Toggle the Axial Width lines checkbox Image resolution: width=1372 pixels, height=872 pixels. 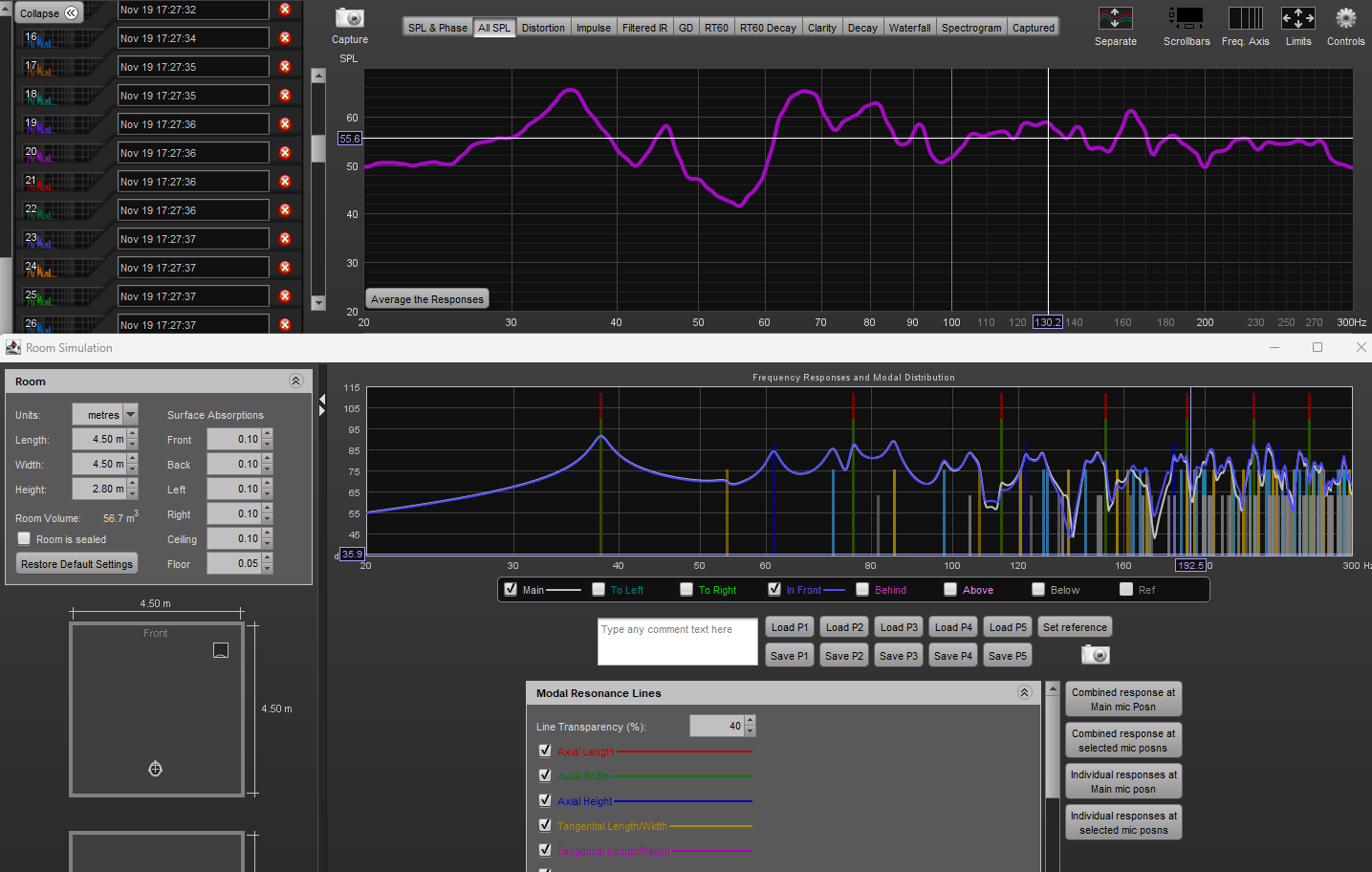(545, 775)
